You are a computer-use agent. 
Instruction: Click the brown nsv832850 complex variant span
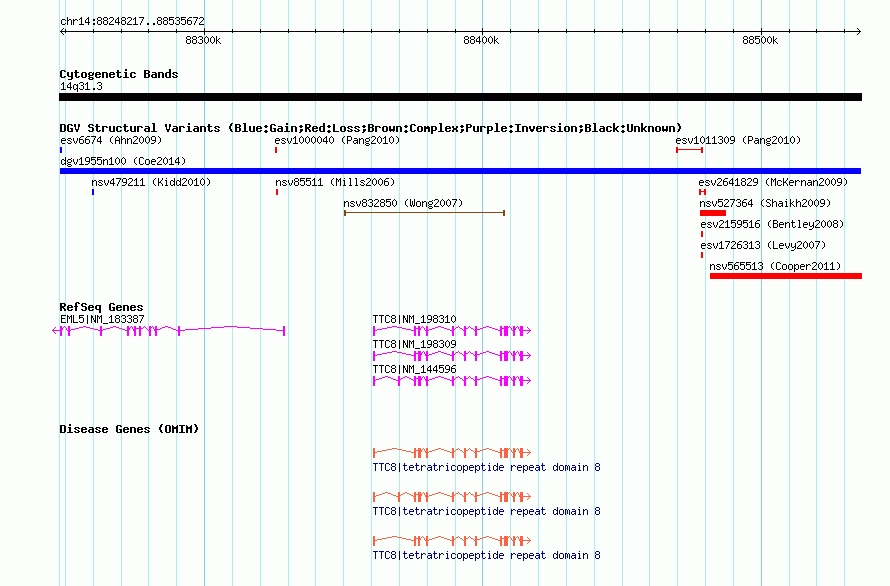(x=425, y=213)
